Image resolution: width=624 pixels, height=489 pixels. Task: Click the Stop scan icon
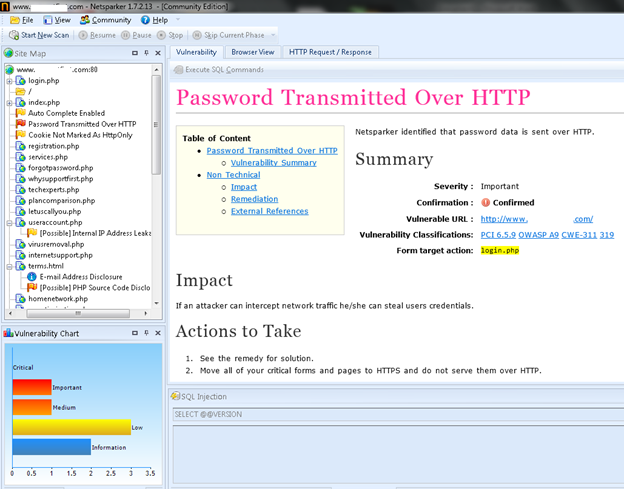coord(162,35)
